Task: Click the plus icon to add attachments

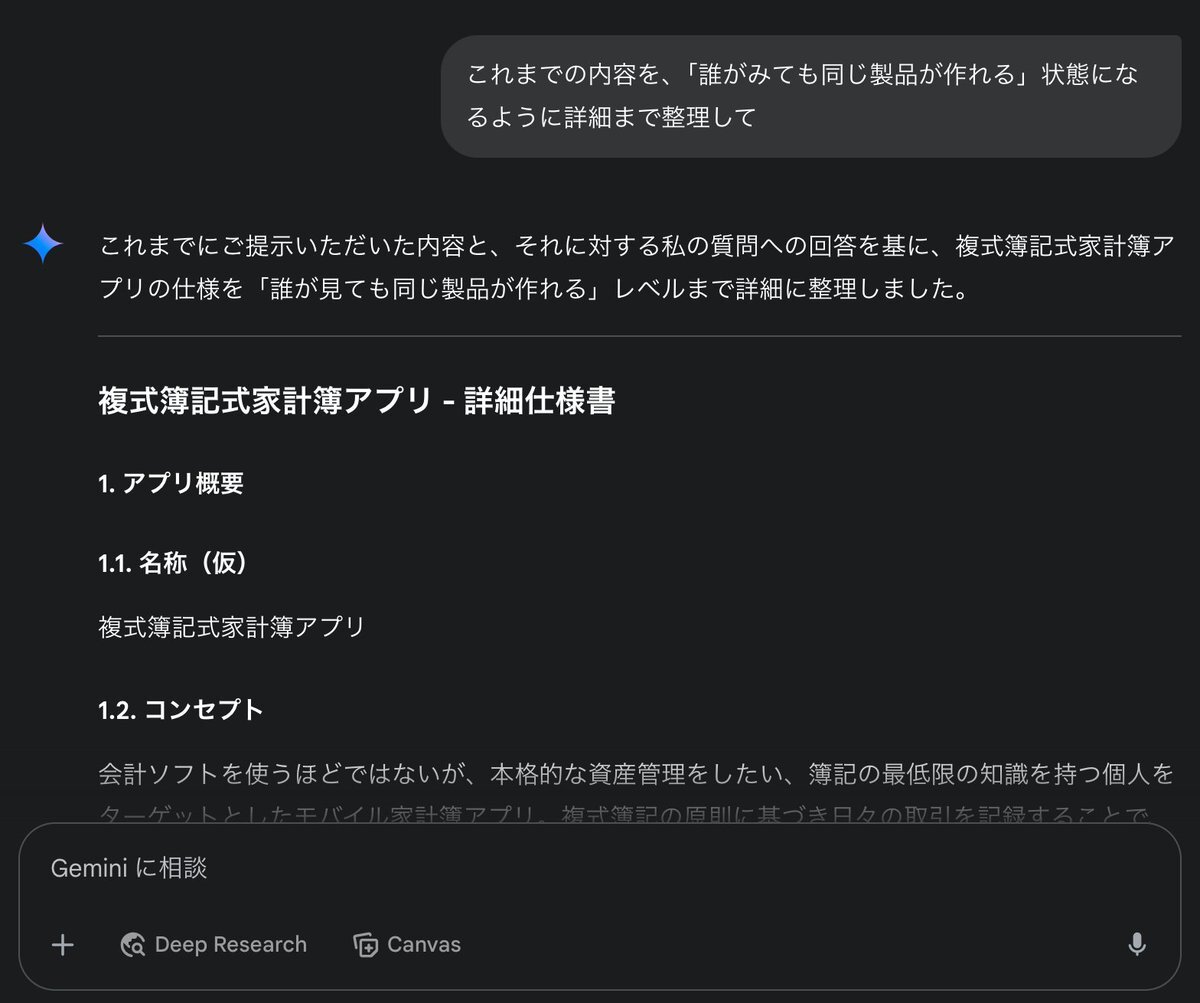Action: pos(63,945)
